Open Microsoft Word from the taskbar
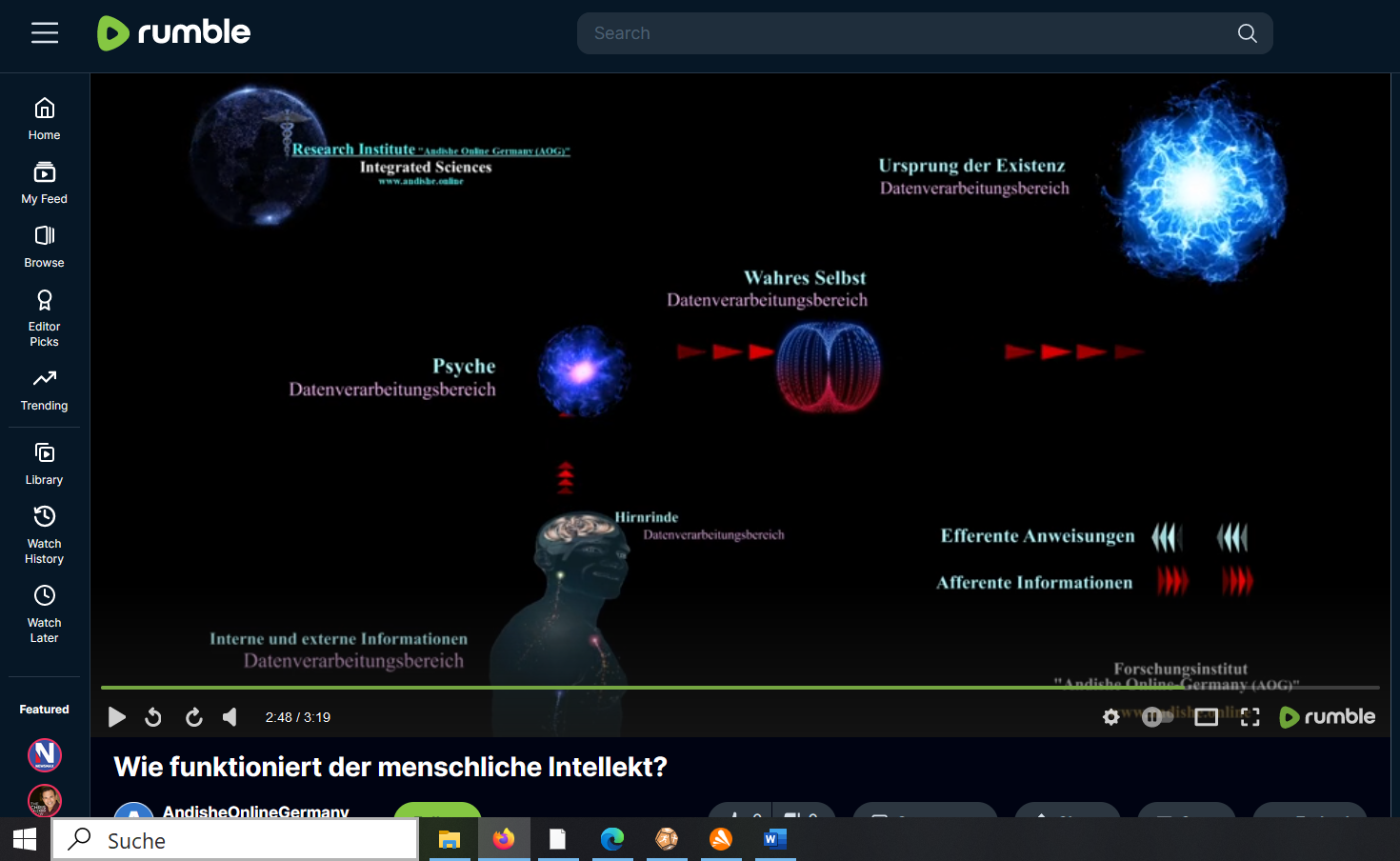This screenshot has width=1400, height=861. 775,839
